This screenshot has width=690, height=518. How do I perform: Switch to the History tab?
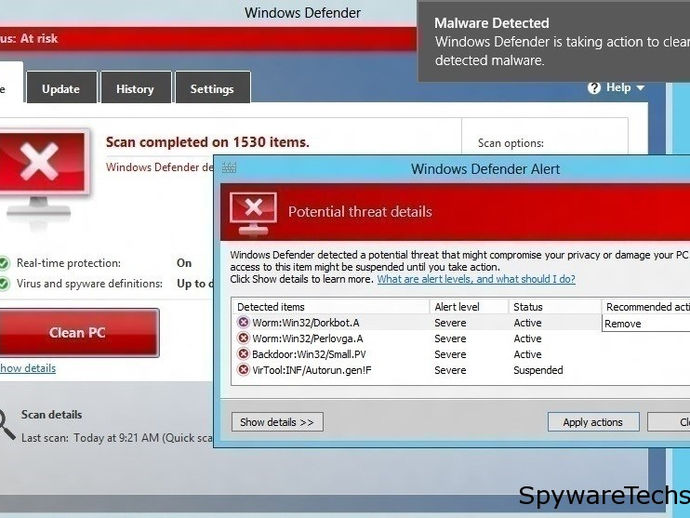(136, 88)
